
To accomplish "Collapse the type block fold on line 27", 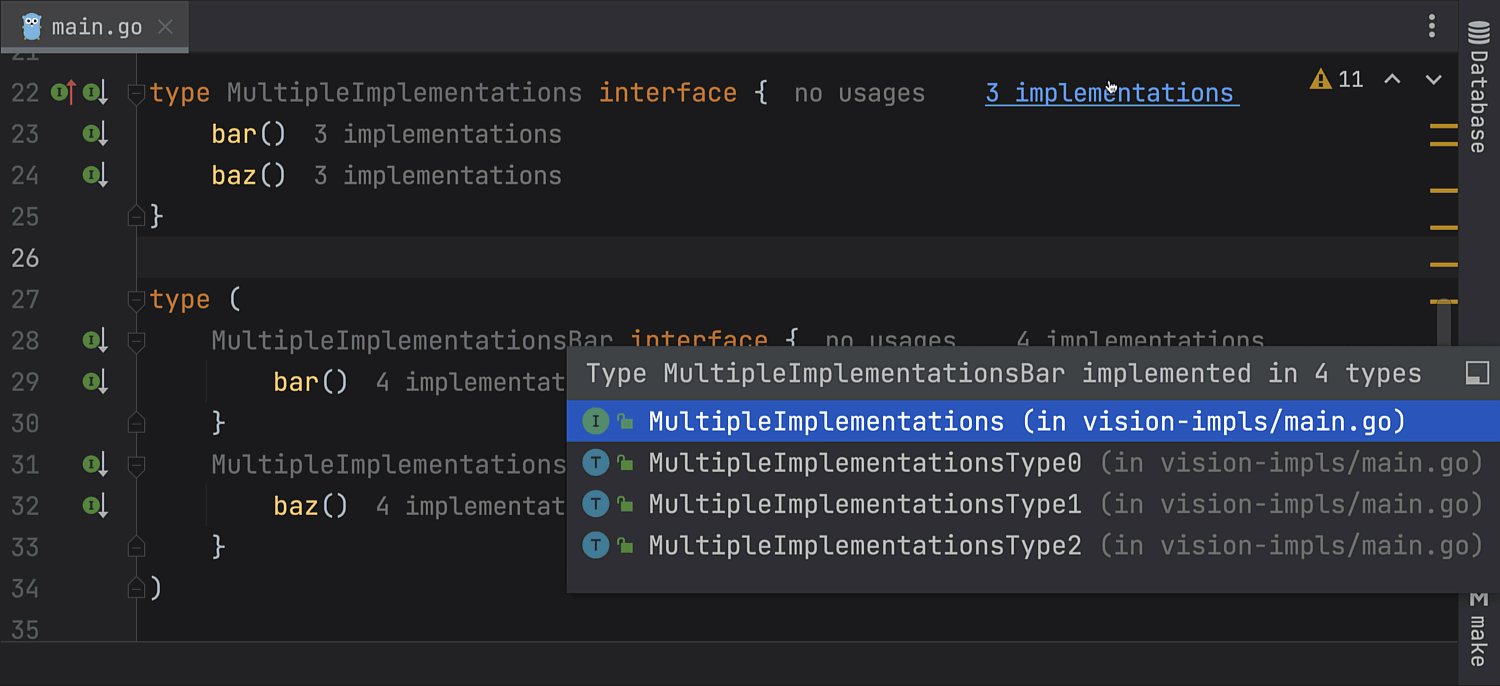I will [137, 300].
